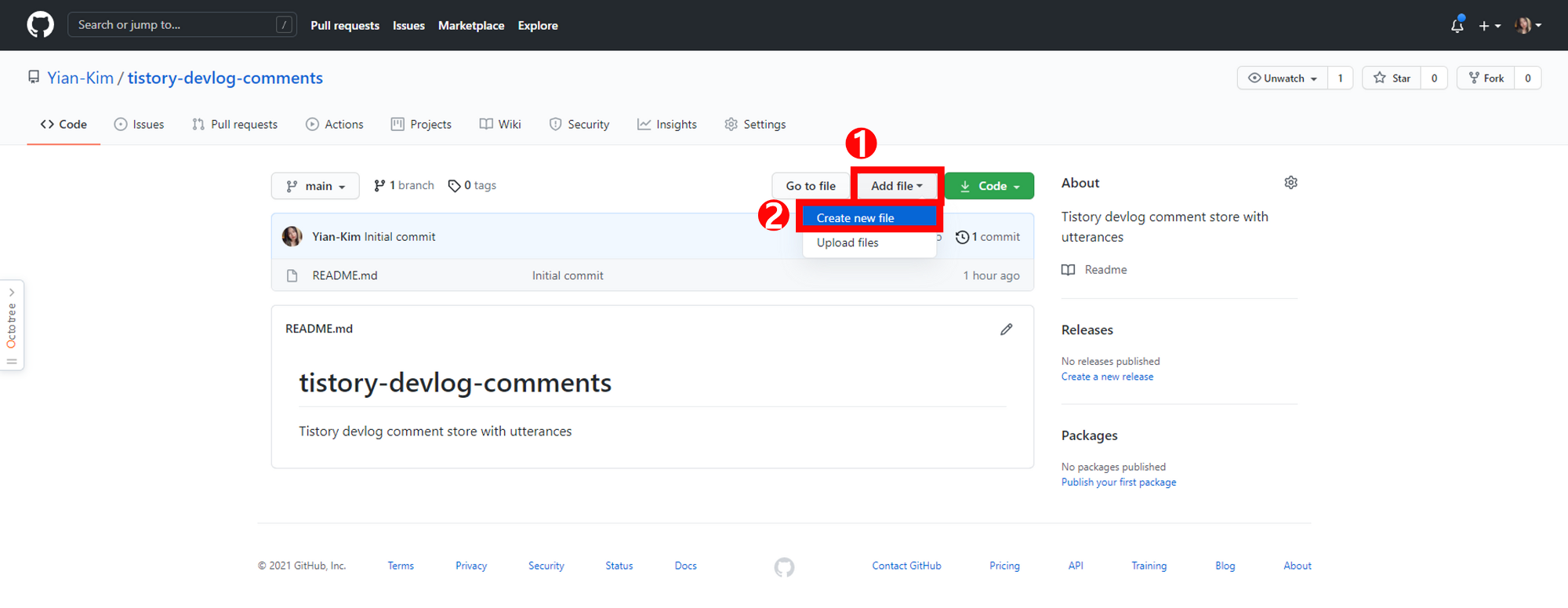This screenshot has height=608, width=1568.
Task: Open the latest Initial commit message
Action: click(400, 236)
